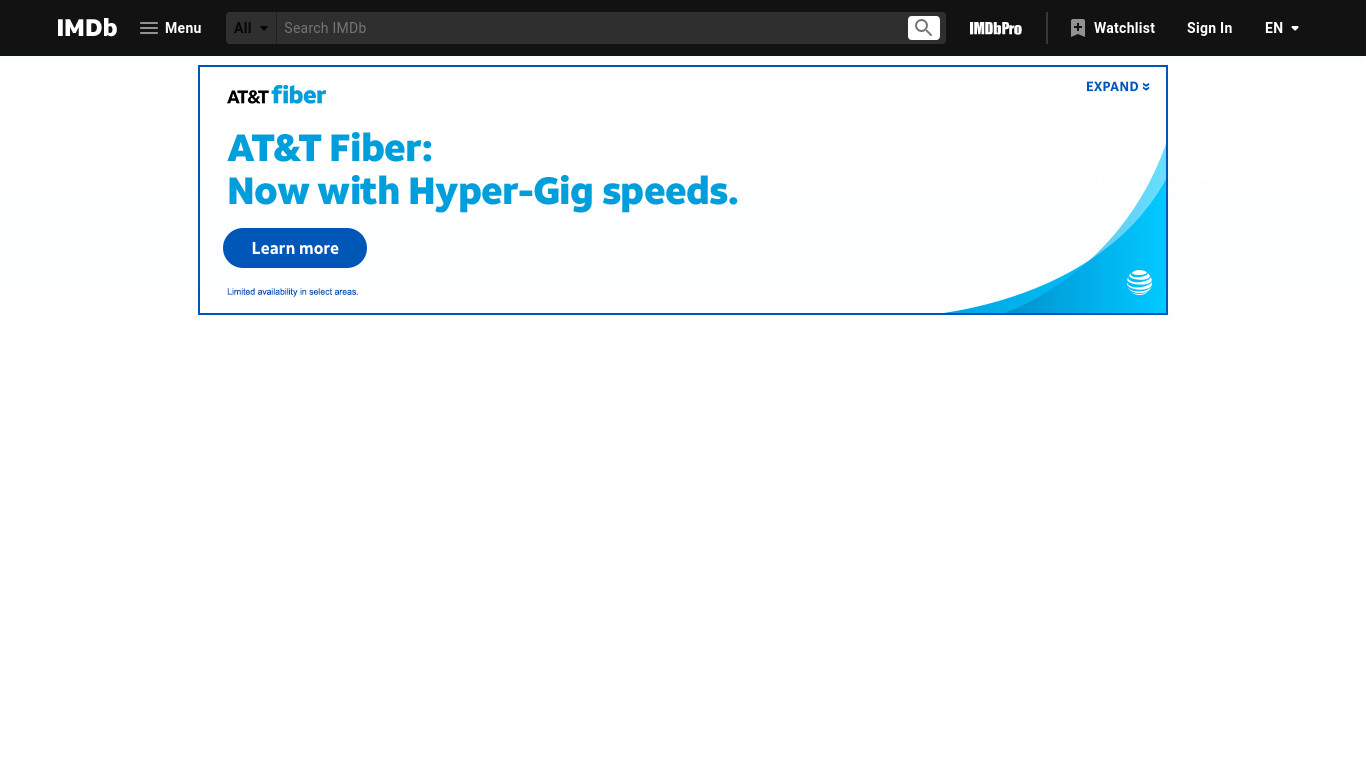1366x768 pixels.
Task: Open the Menu label in header
Action: click(183, 28)
